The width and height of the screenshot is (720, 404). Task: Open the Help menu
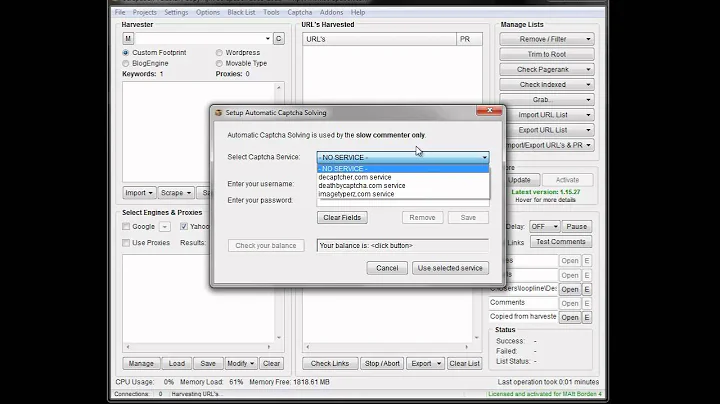click(x=358, y=12)
